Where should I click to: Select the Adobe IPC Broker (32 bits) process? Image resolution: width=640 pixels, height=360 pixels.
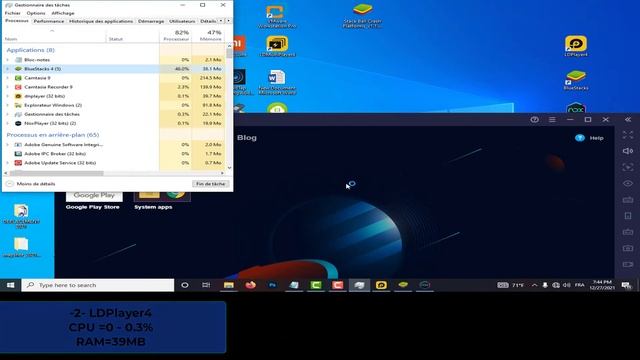(x=55, y=153)
